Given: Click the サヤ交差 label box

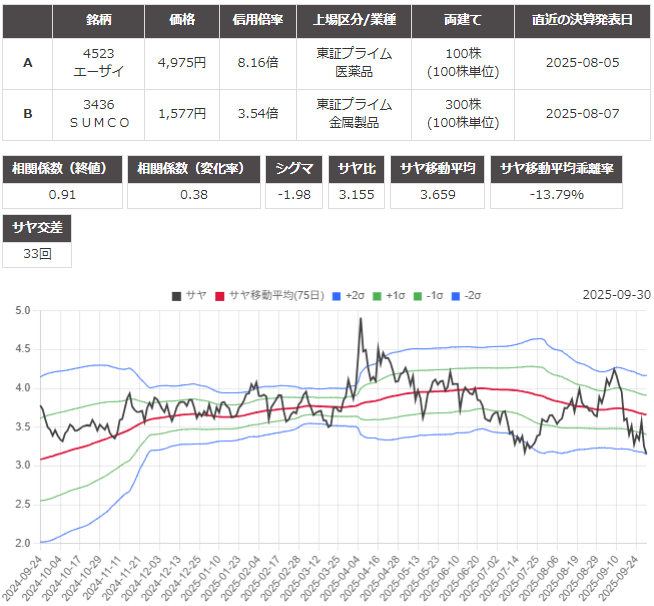Looking at the screenshot, I should [36, 228].
